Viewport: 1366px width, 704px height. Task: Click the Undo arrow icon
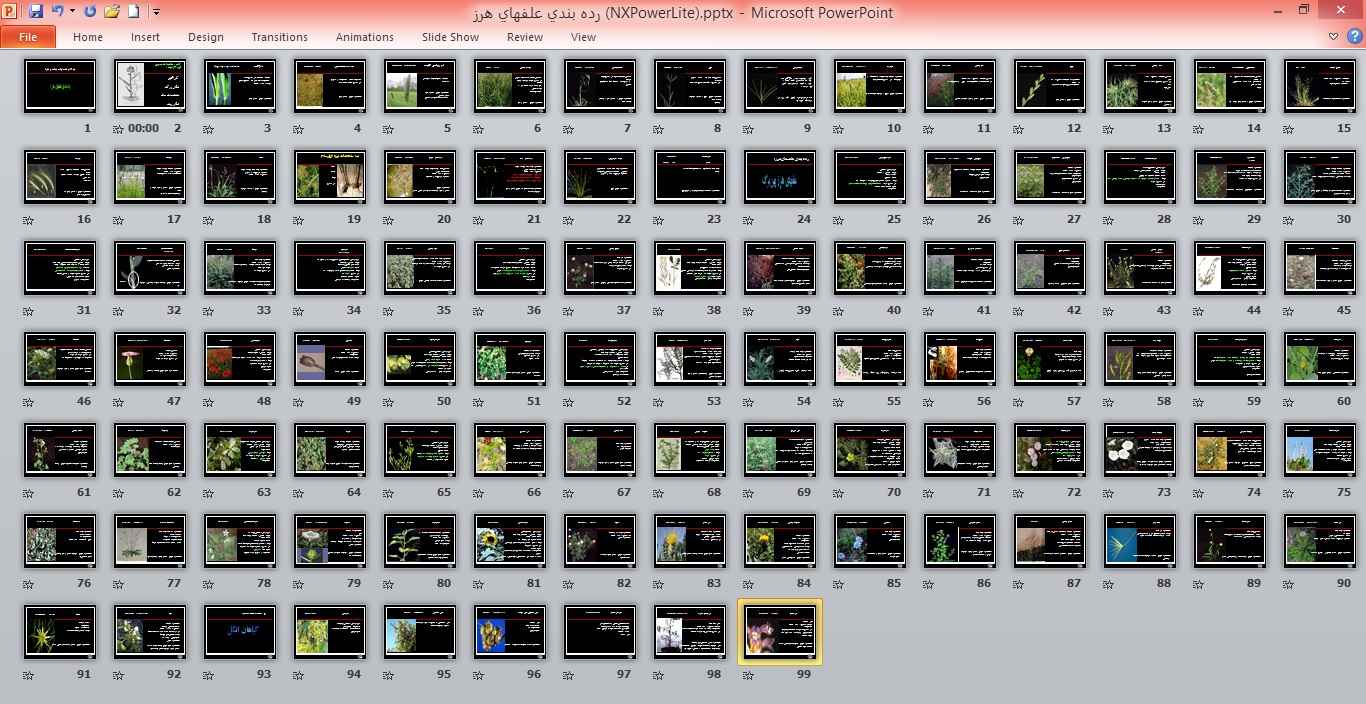(57, 12)
